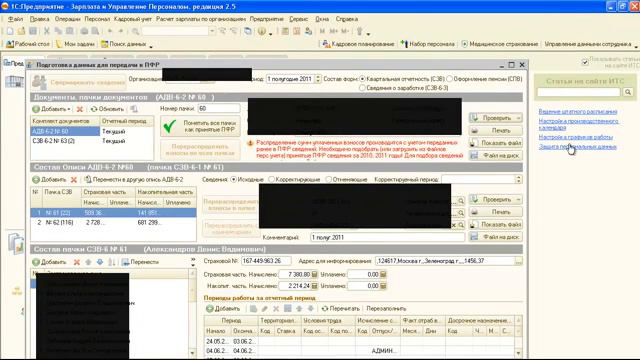The width and height of the screenshot is (640, 360).
Task: Click Добавить in Периоды работы section
Action: pos(223,309)
